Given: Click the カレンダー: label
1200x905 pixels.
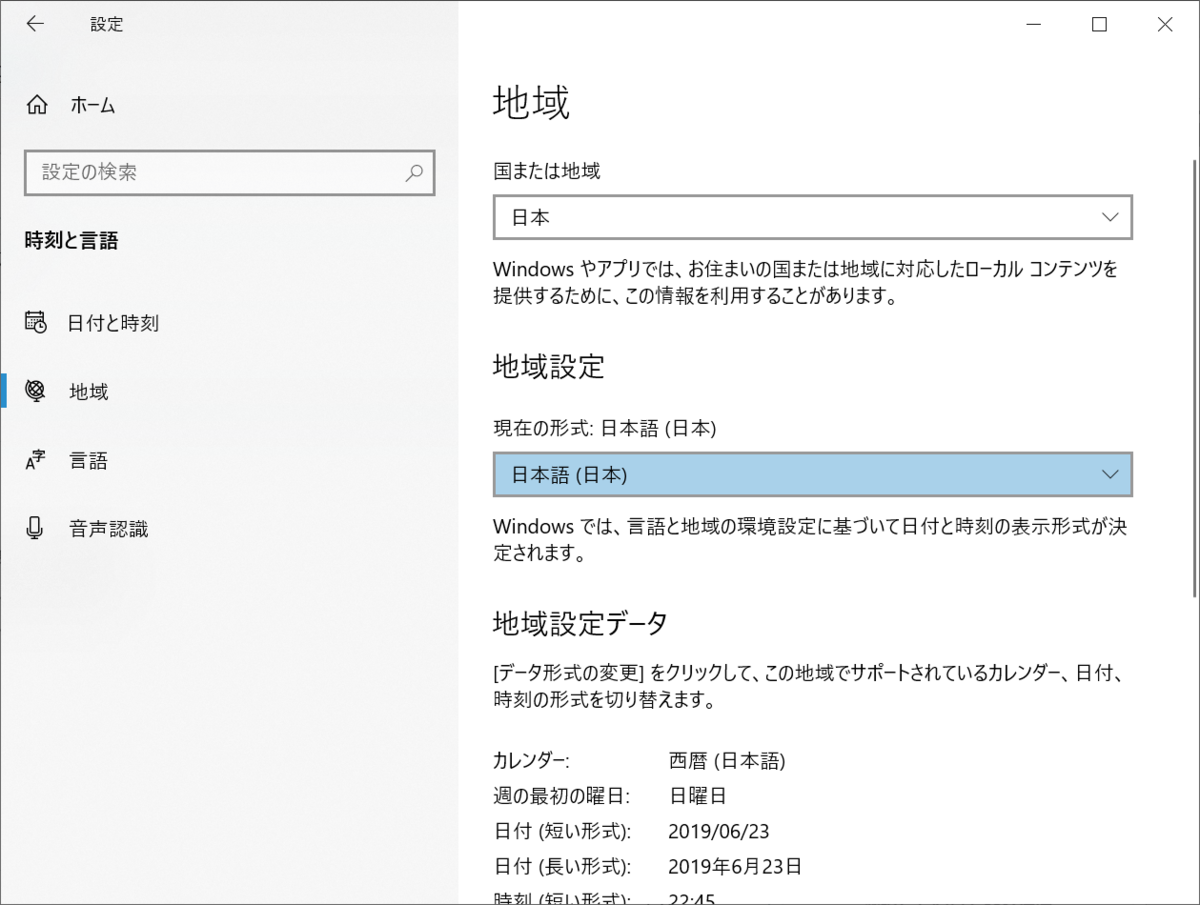Looking at the screenshot, I should pos(531,761).
